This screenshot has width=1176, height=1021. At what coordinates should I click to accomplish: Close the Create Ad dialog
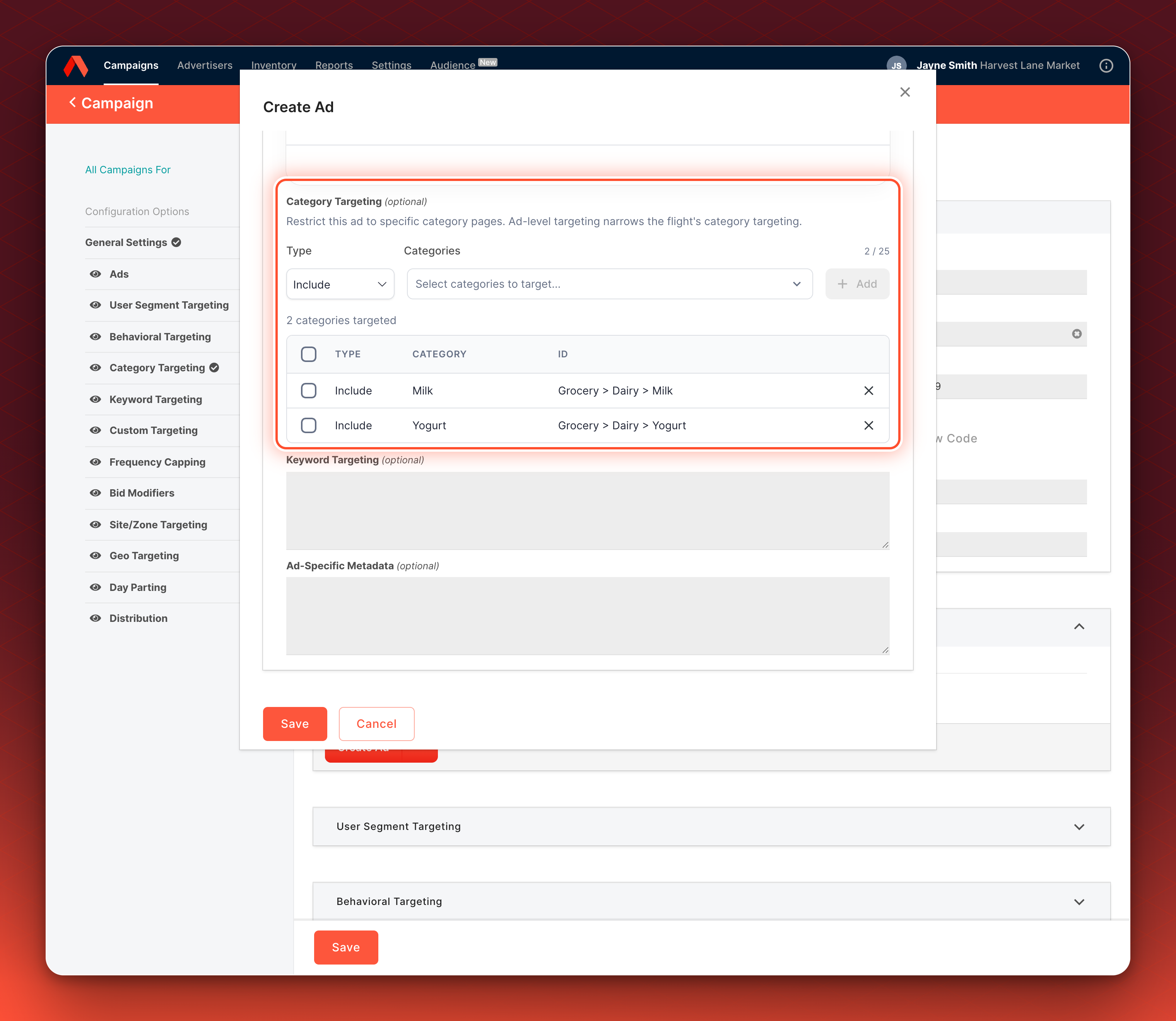coord(905,92)
